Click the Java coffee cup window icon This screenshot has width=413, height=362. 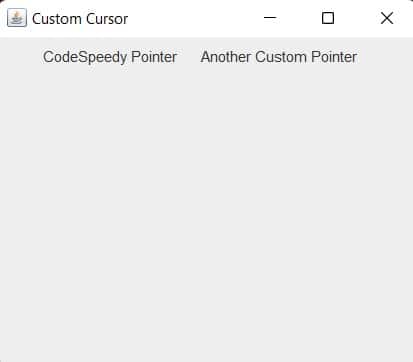click(17, 18)
